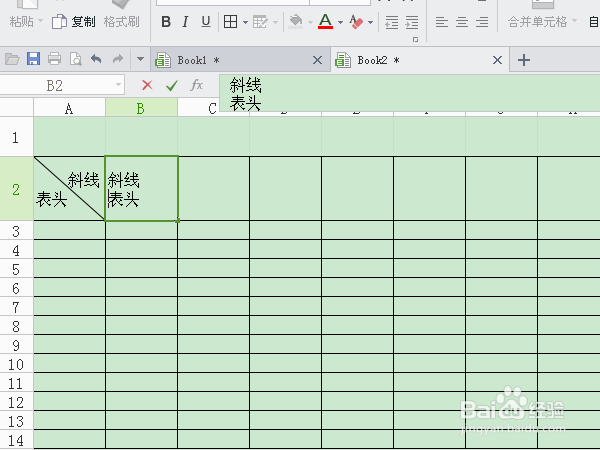This screenshot has height=450, width=600.
Task: Align text right
Action: [x=482, y=22]
